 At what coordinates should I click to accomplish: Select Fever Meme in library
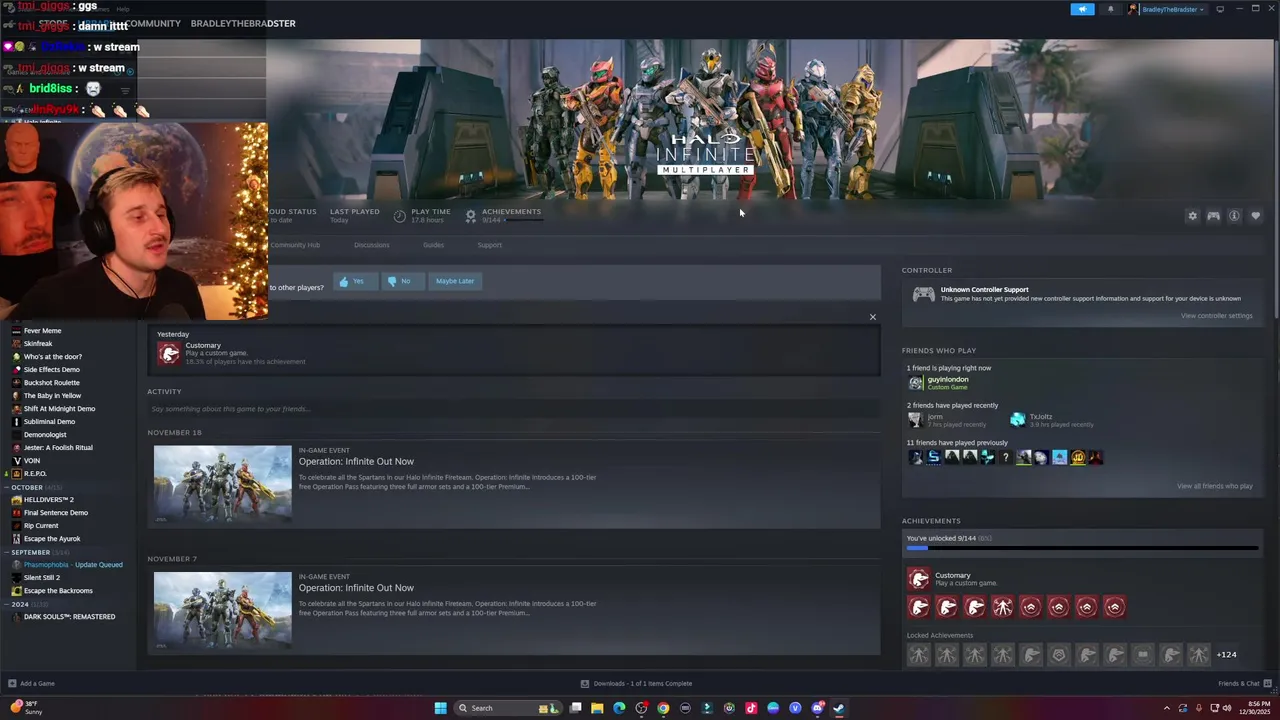[42, 331]
